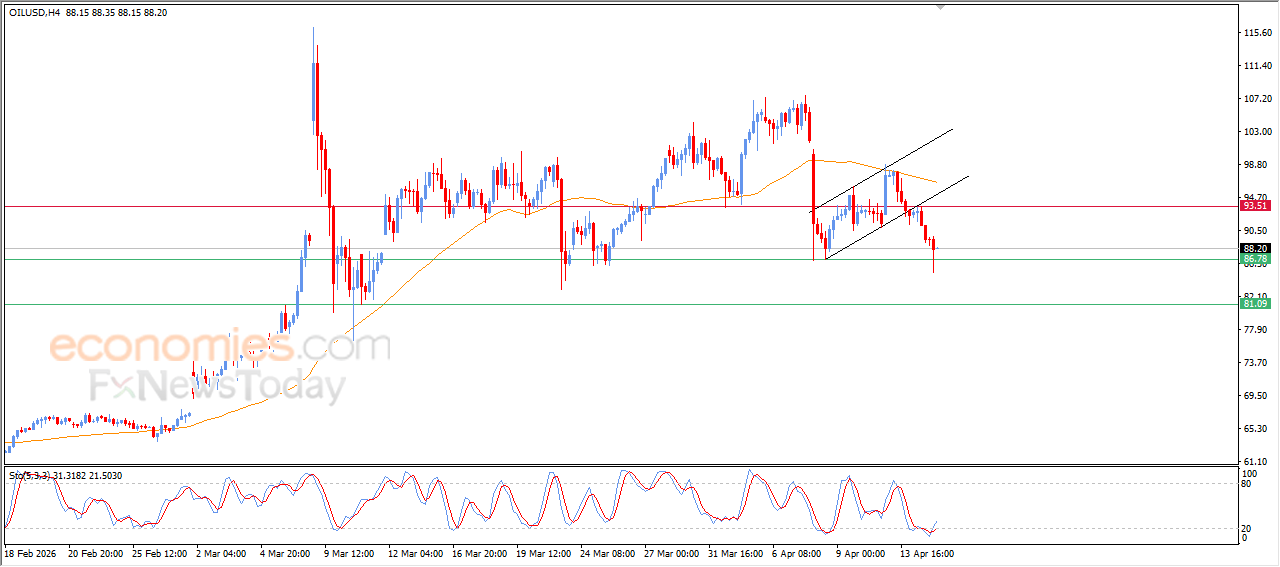This screenshot has width=1280, height=567.
Task: Click the 9 Mar 12:00 date label
Action: [349, 553]
